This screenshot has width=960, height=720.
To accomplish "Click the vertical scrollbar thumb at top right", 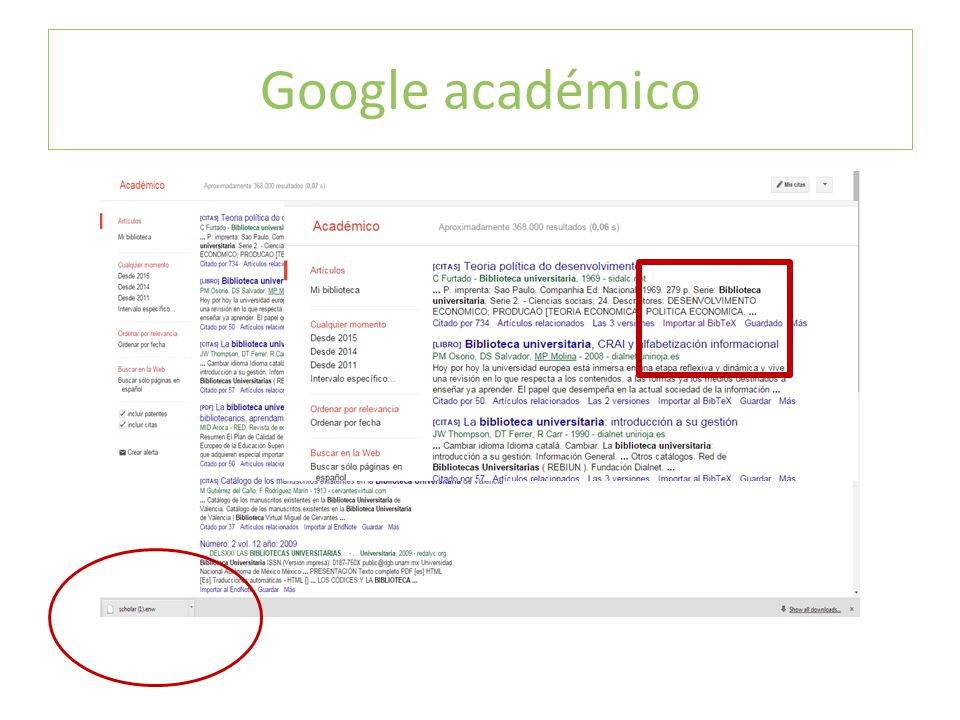I will tap(856, 186).
